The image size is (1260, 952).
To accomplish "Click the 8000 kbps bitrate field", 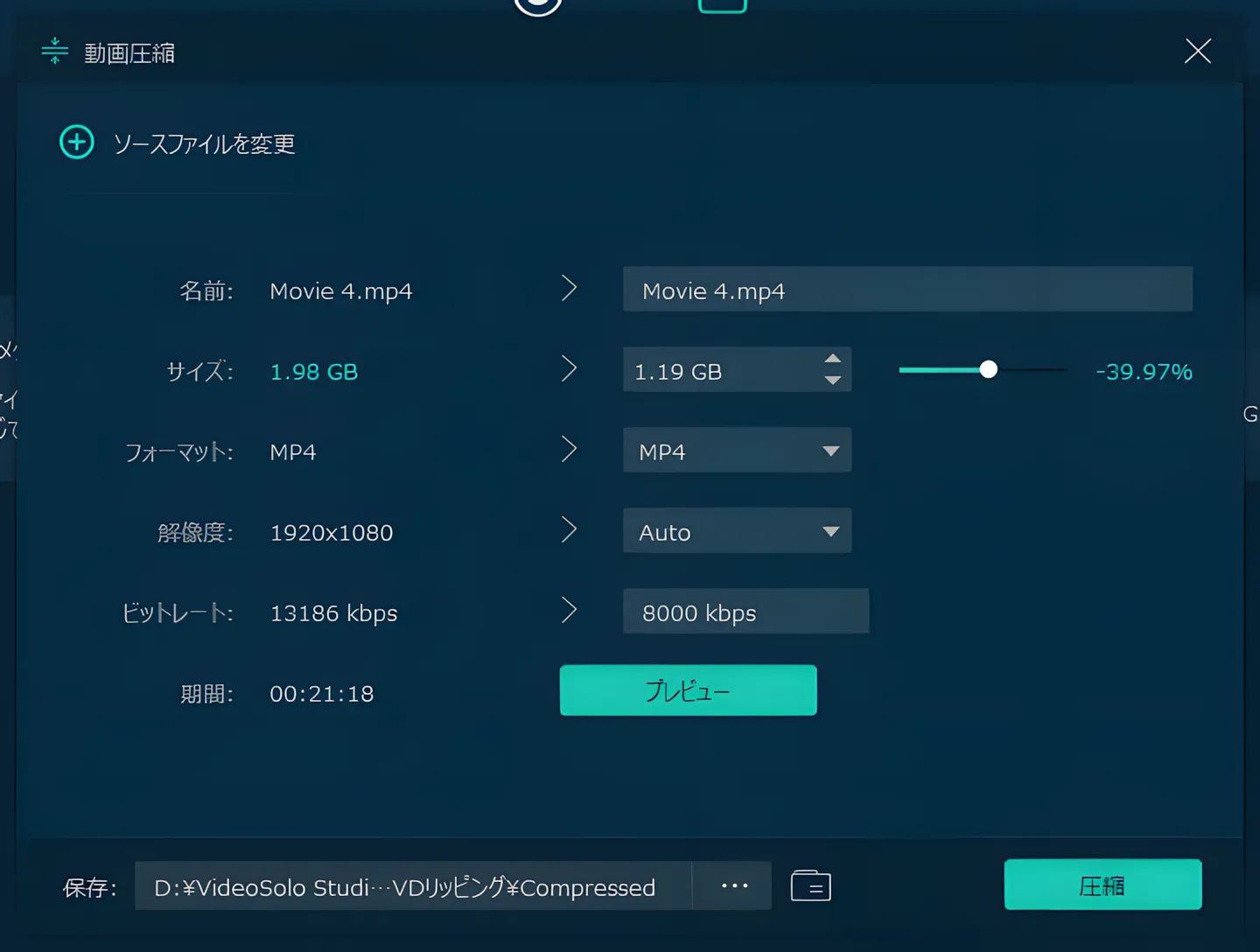I will pos(745,611).
